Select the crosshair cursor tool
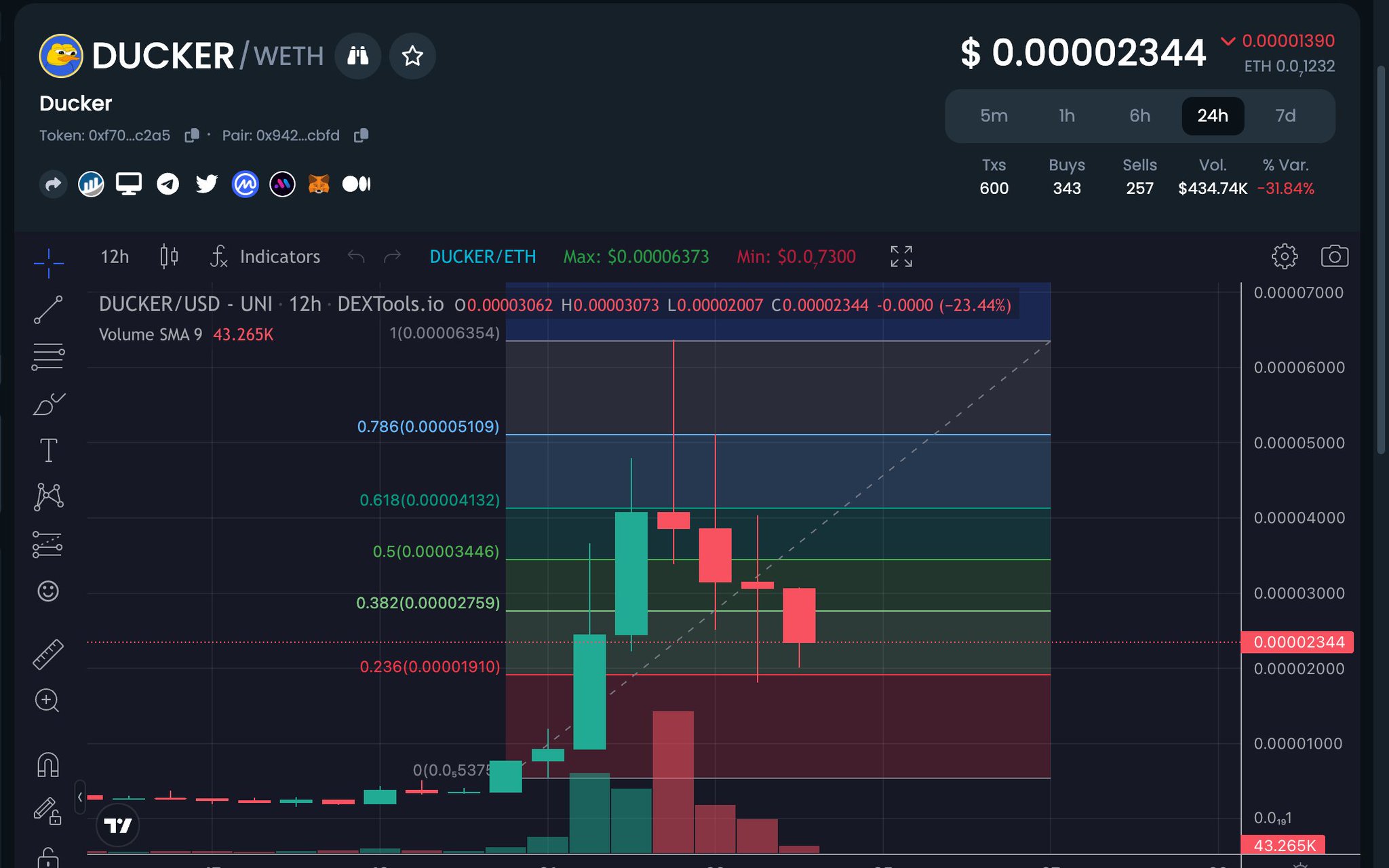Image resolution: width=1389 pixels, height=868 pixels. point(48,263)
